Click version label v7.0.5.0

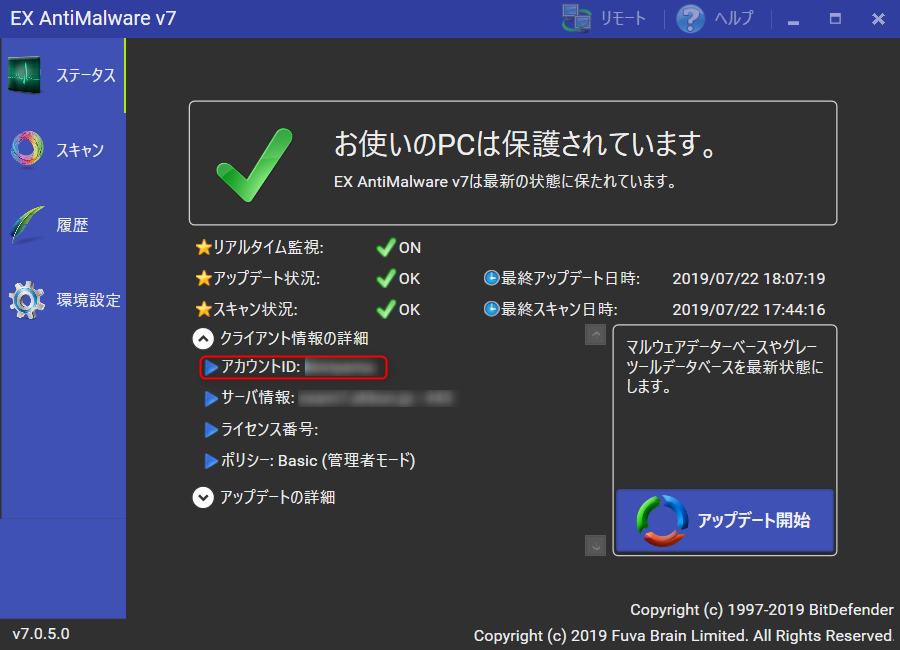tap(41, 634)
